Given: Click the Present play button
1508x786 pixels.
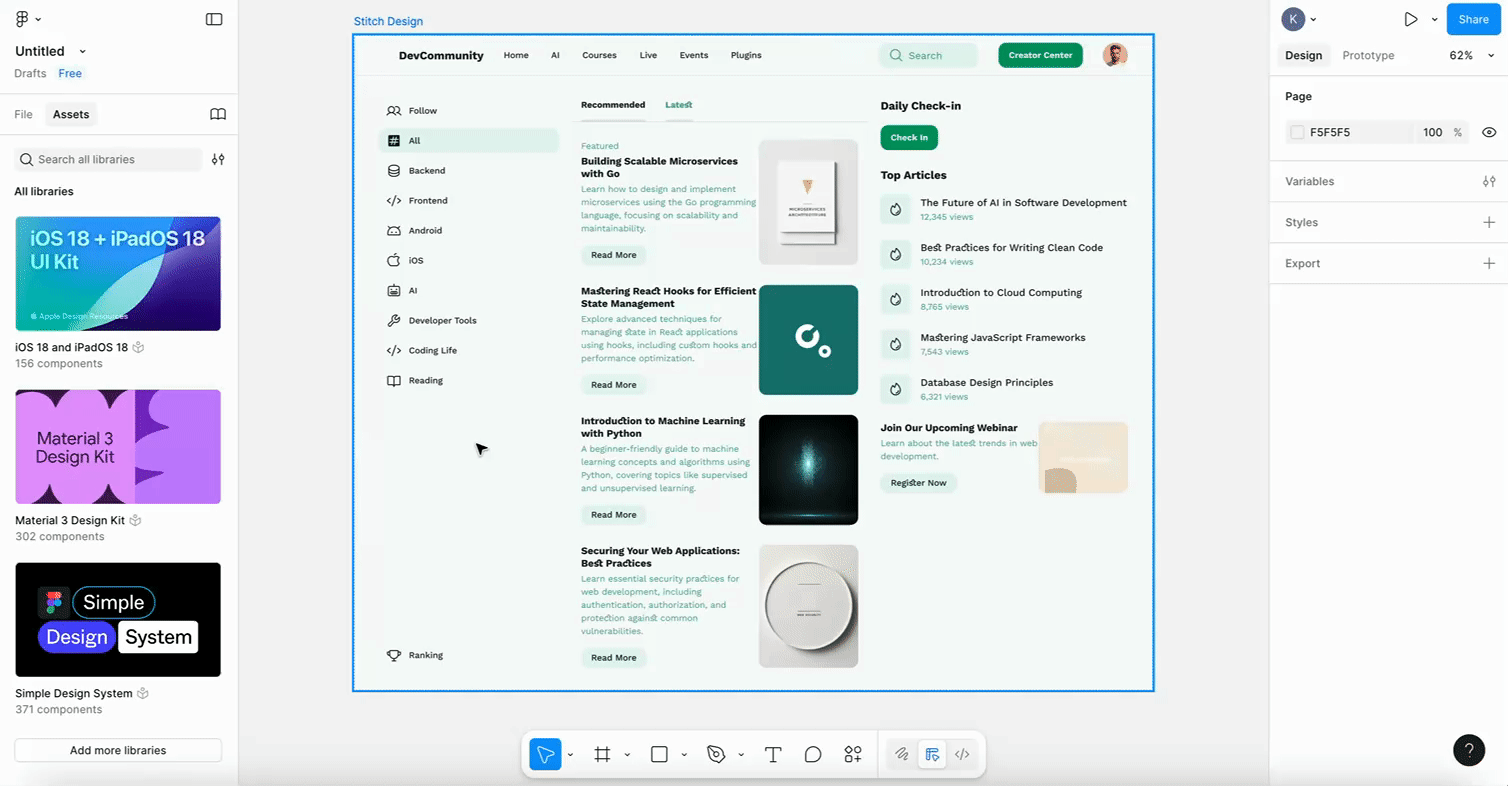Looking at the screenshot, I should point(1410,19).
